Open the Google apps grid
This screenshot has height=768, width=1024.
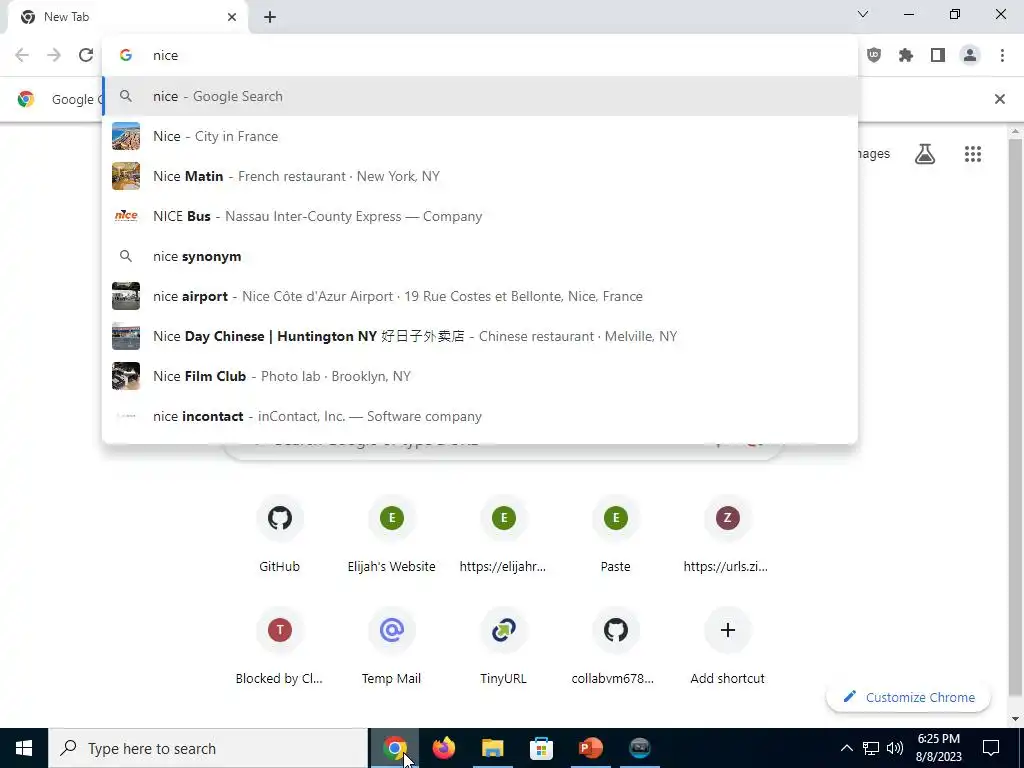pyautogui.click(x=972, y=154)
